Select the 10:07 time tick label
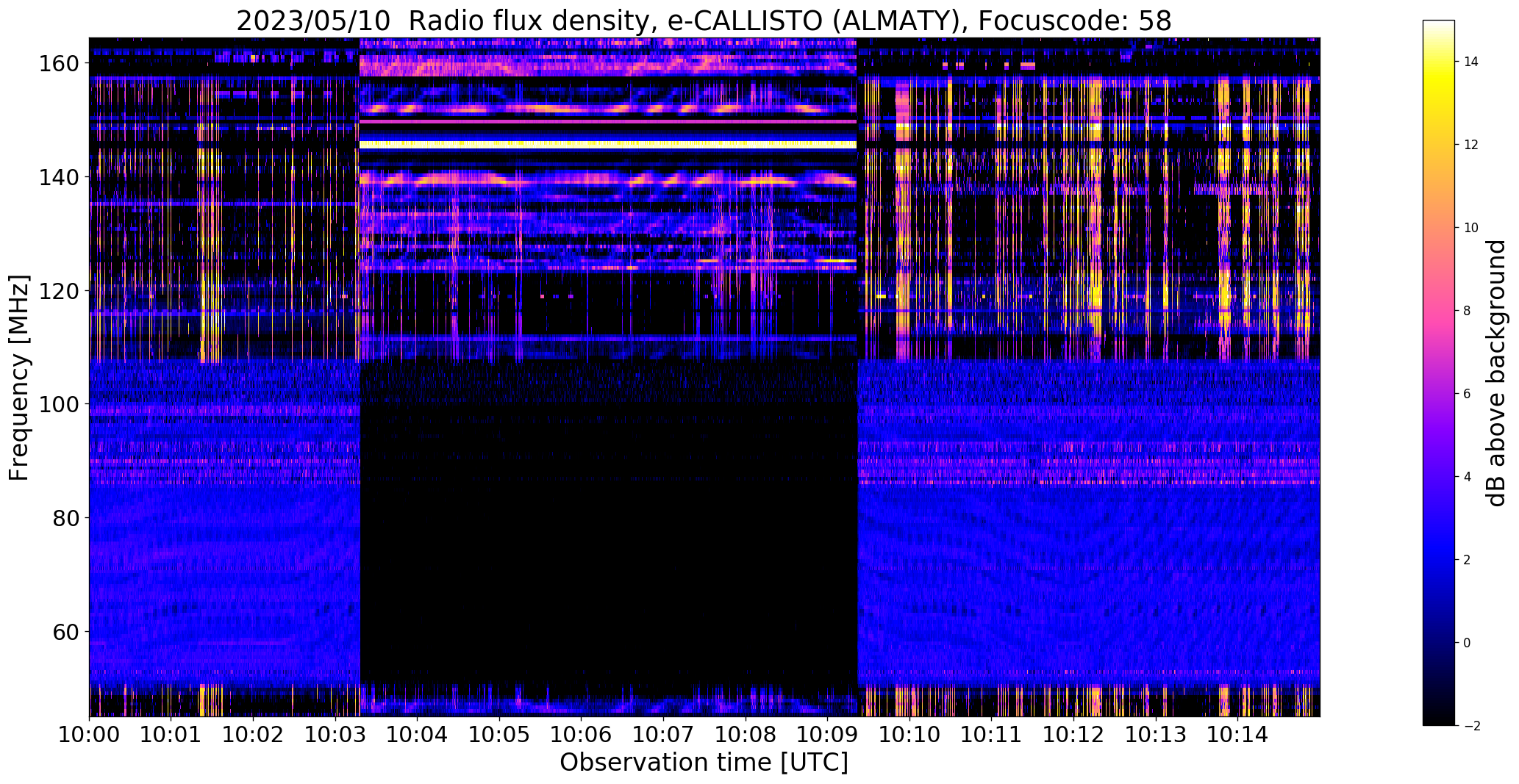The width and height of the screenshot is (1519, 784). 663,734
